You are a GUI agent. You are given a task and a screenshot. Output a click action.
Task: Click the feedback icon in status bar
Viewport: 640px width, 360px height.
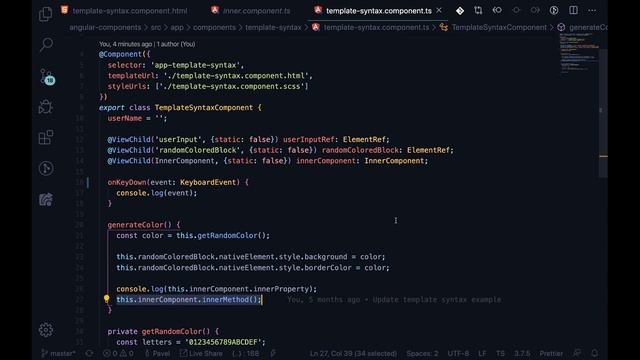coord(576,353)
